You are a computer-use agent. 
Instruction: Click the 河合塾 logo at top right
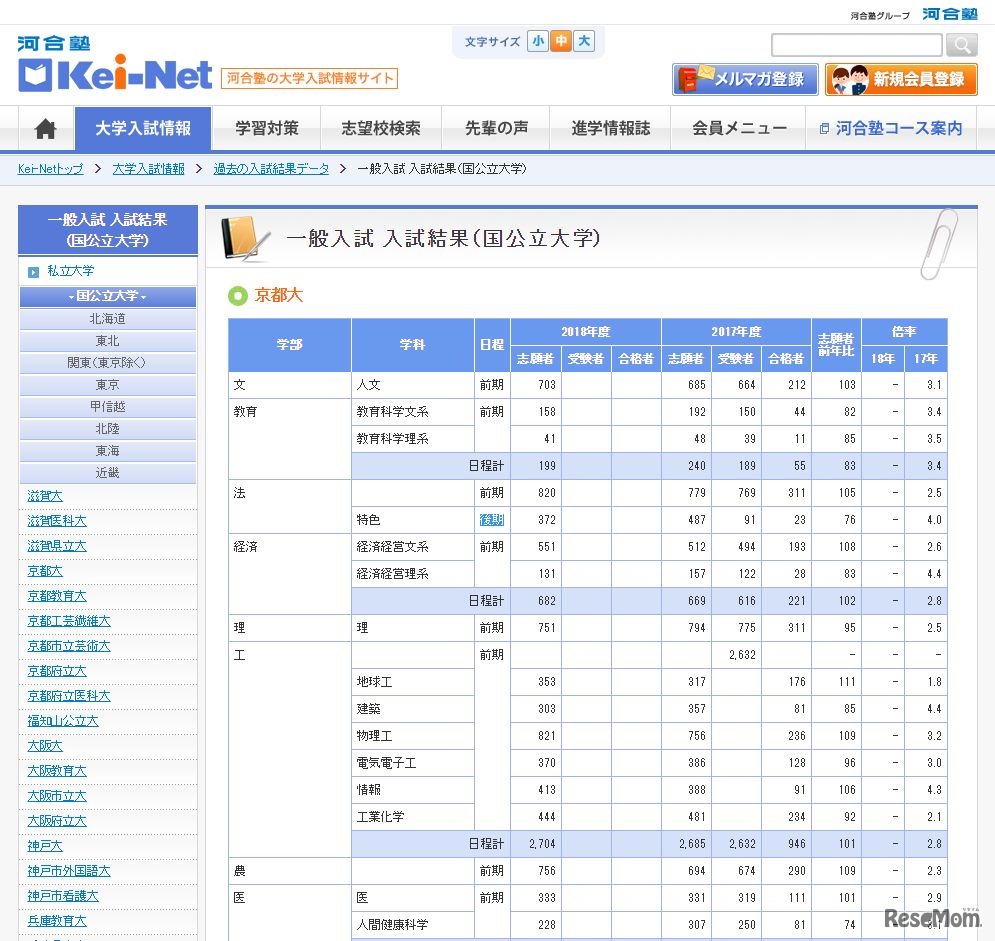pos(950,14)
